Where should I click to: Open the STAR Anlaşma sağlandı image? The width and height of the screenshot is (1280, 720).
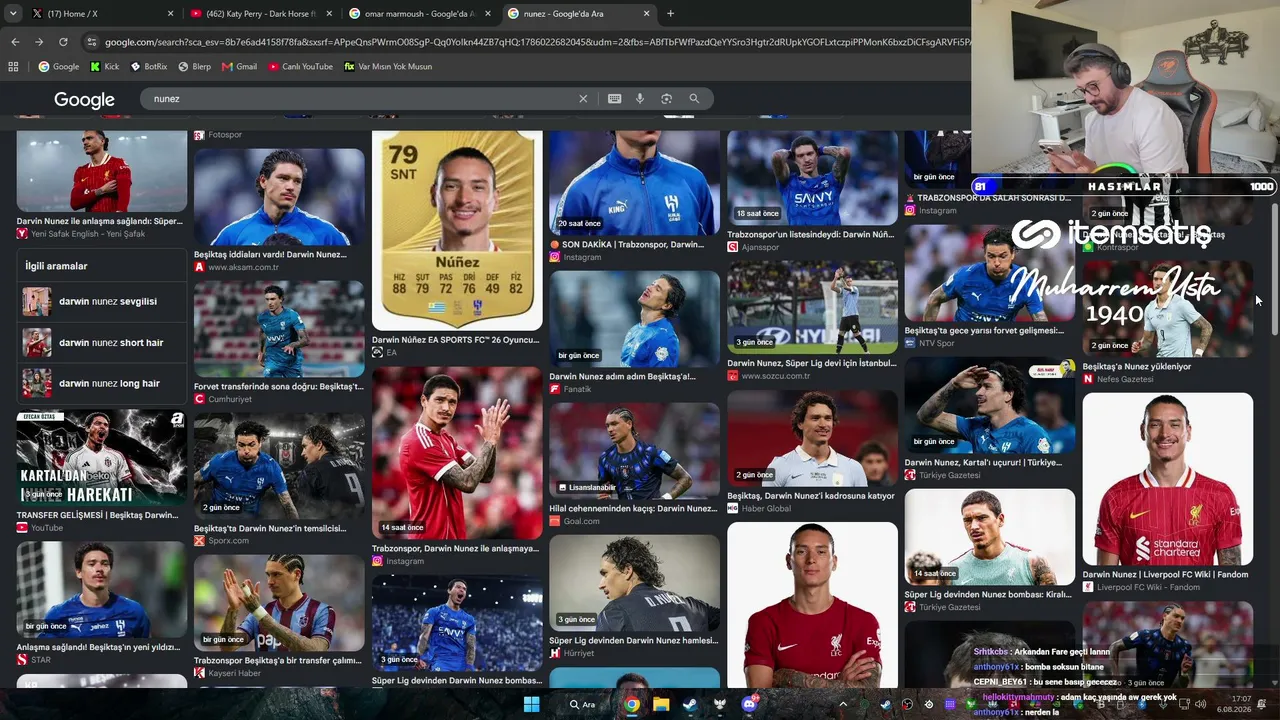(x=101, y=590)
